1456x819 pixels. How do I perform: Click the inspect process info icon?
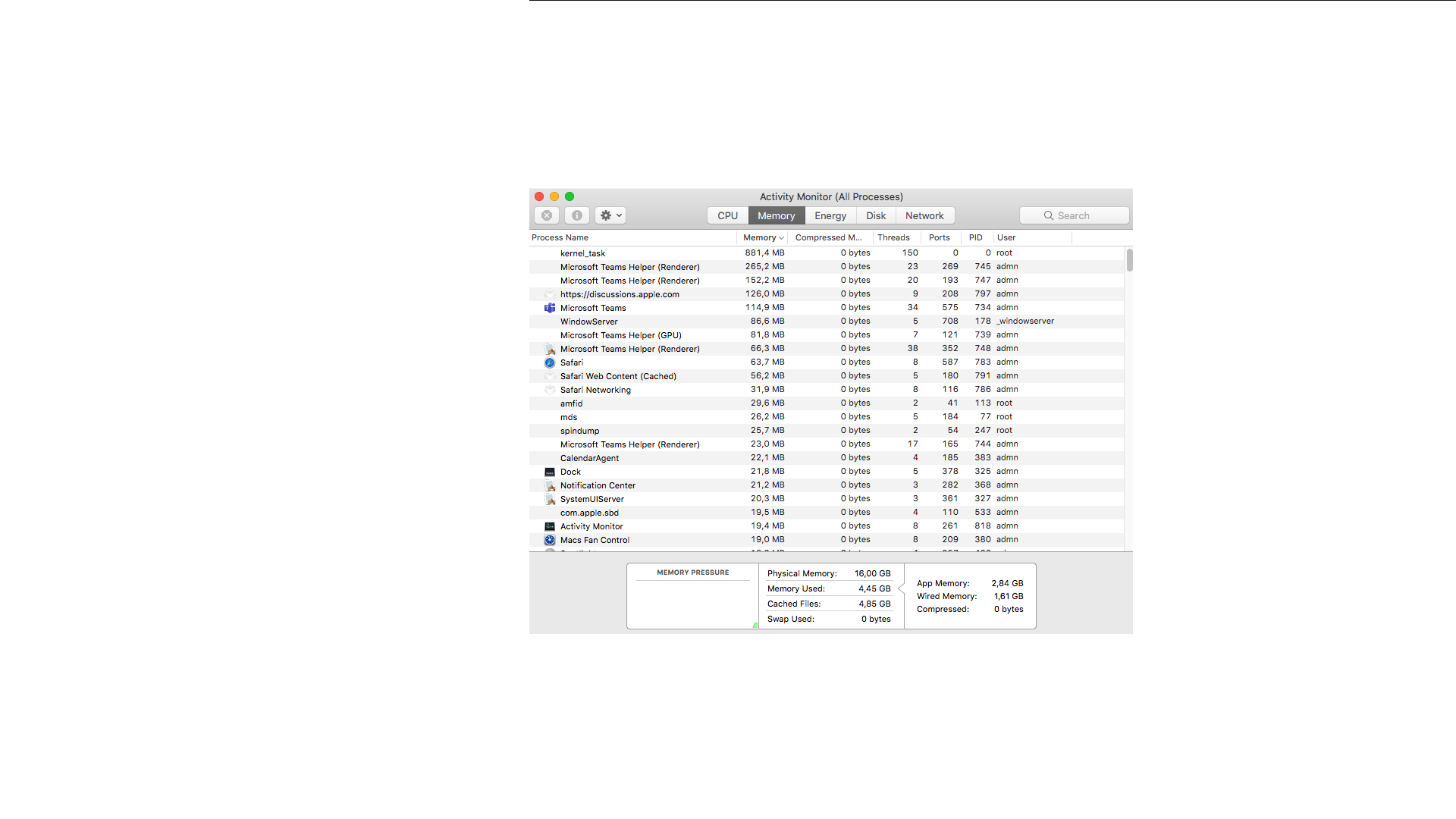tap(576, 215)
